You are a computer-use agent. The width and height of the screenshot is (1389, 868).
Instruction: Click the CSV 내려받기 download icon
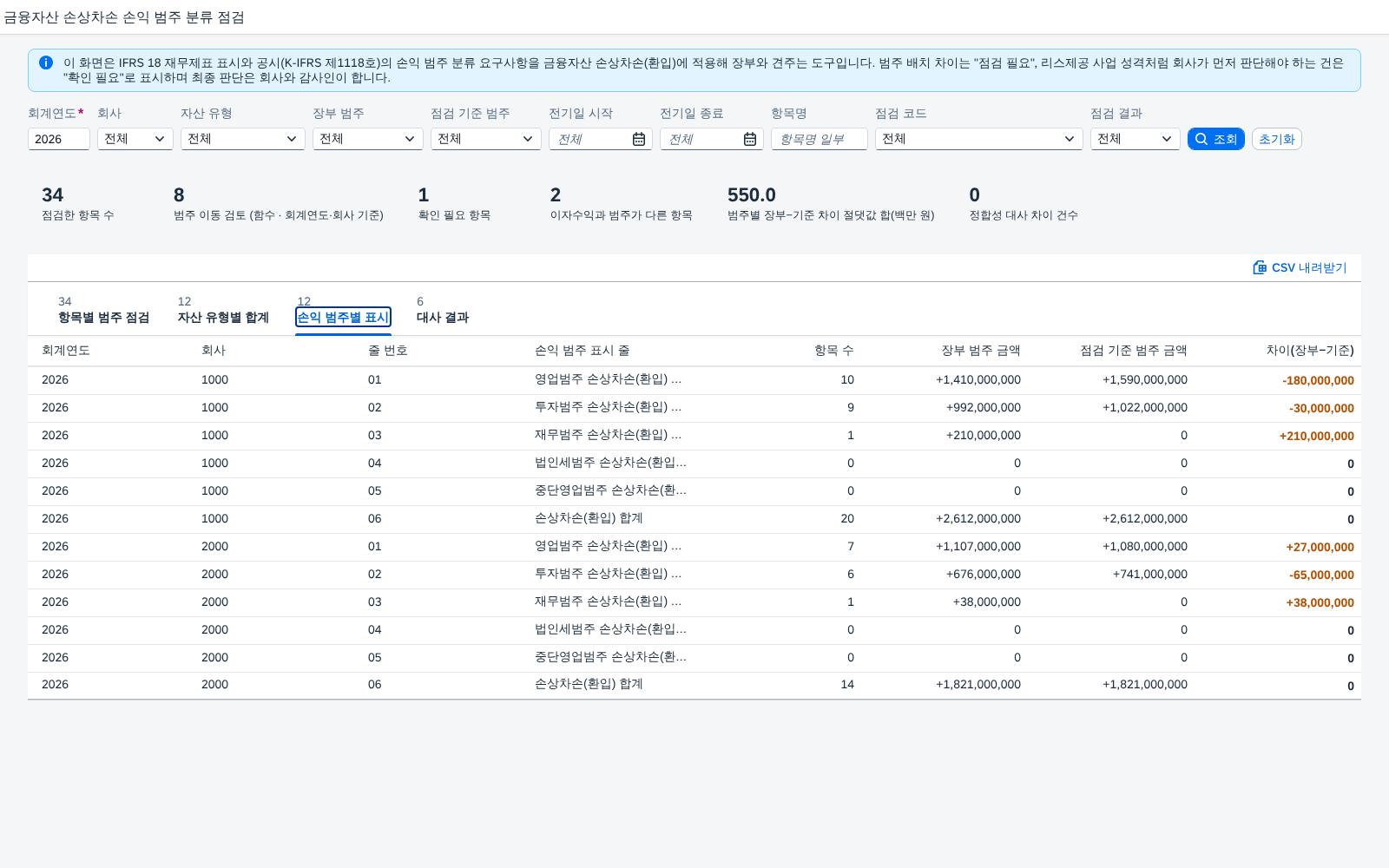click(1260, 267)
